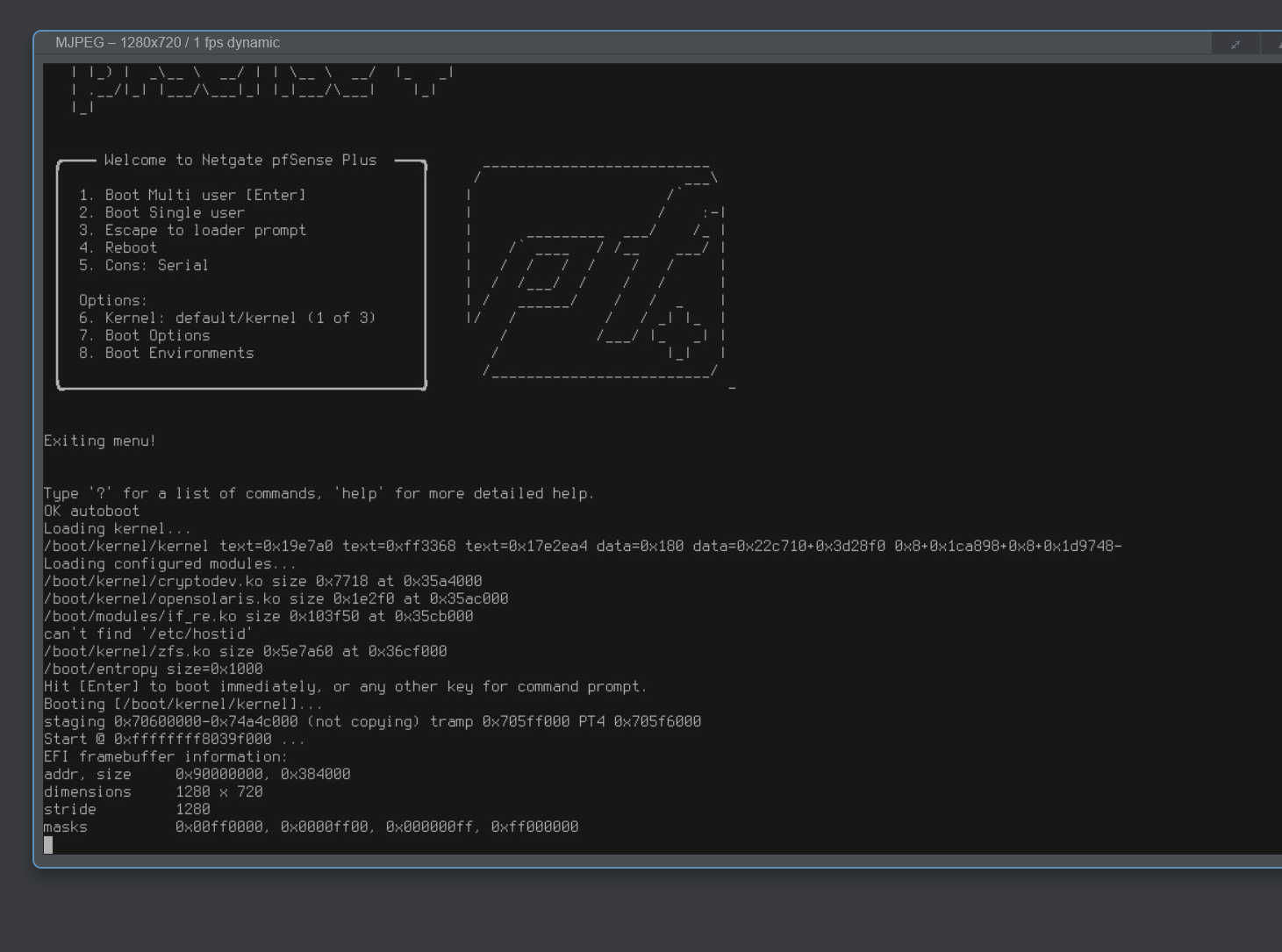Screen dimensions: 1282x952
Task: Click the '/boot/kernel/kernel text=0x19e7a0' line
Action: pos(583,546)
